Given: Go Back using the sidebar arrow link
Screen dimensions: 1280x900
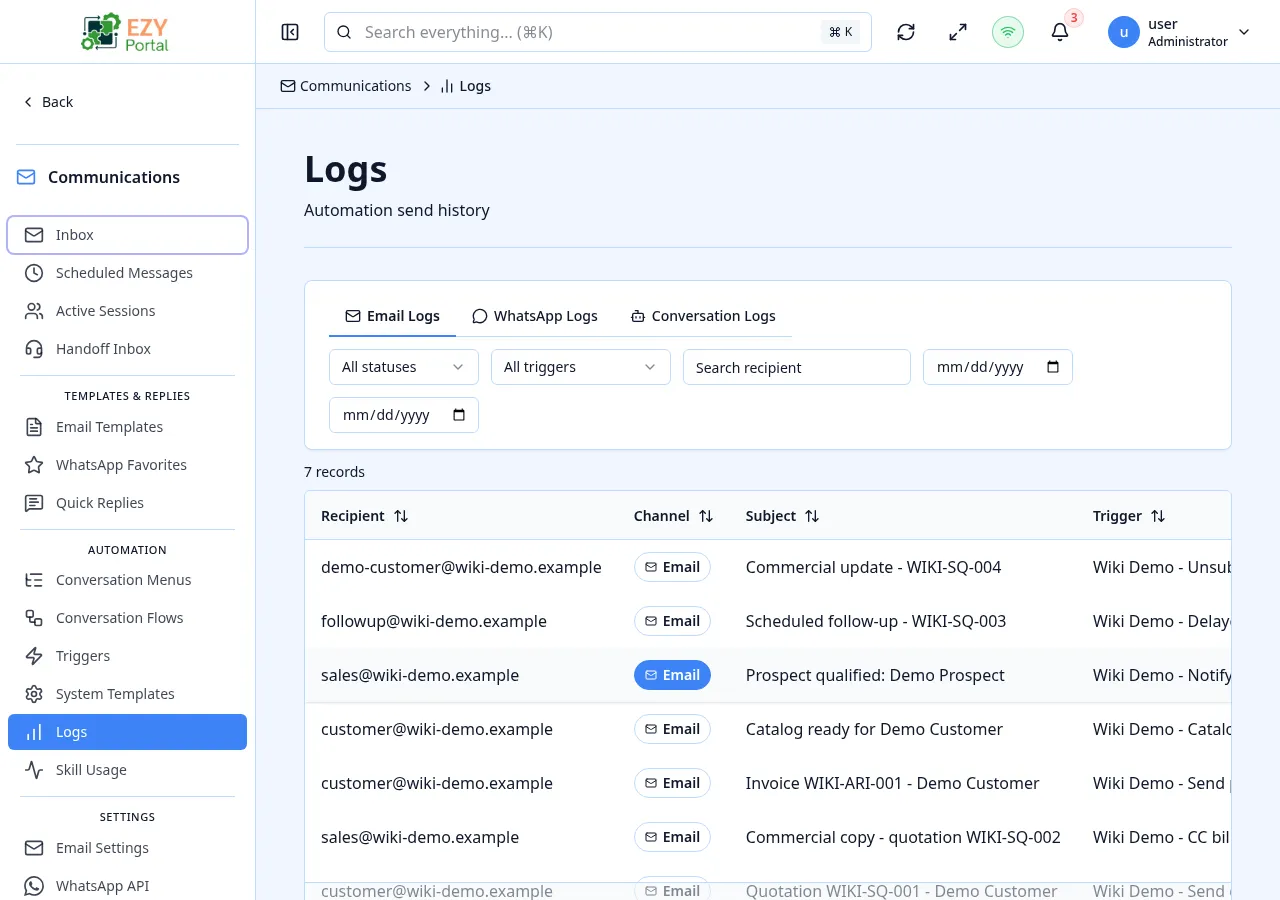Looking at the screenshot, I should point(48,102).
